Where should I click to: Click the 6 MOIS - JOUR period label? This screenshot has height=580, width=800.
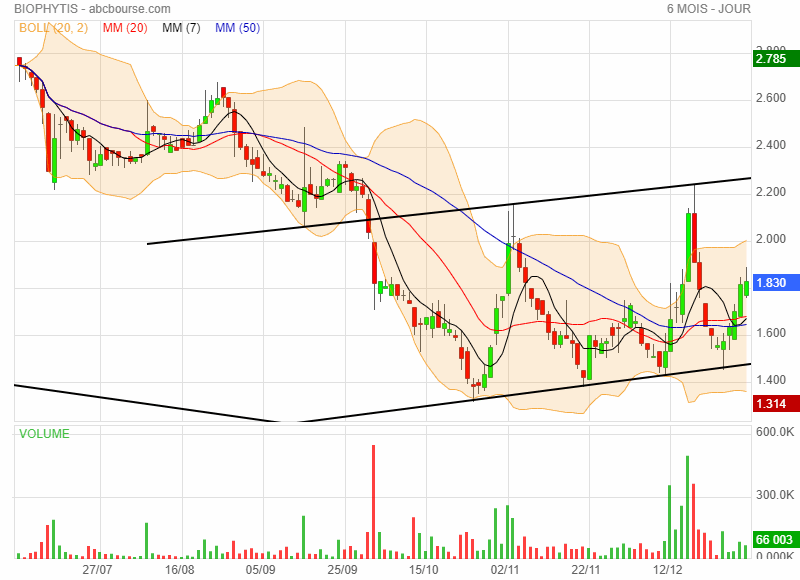709,9
